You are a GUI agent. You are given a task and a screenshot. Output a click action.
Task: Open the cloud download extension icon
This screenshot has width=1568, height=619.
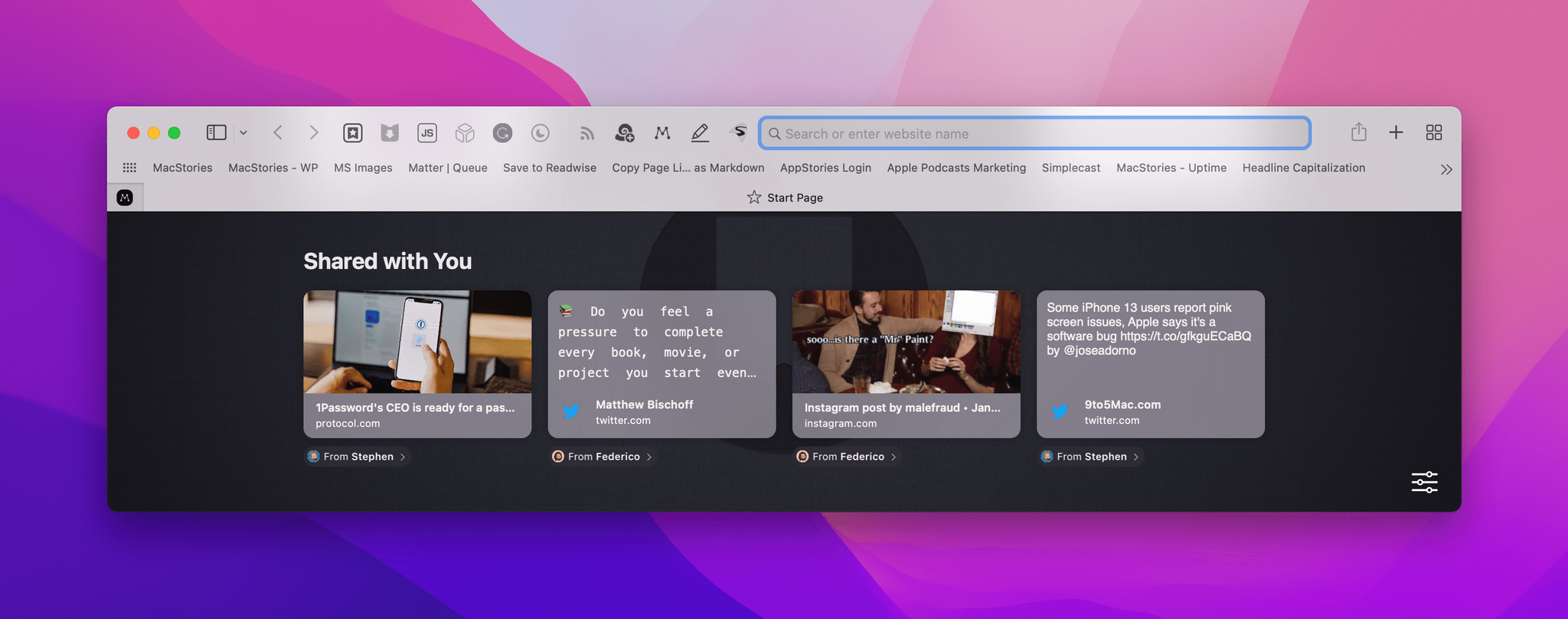(625, 133)
